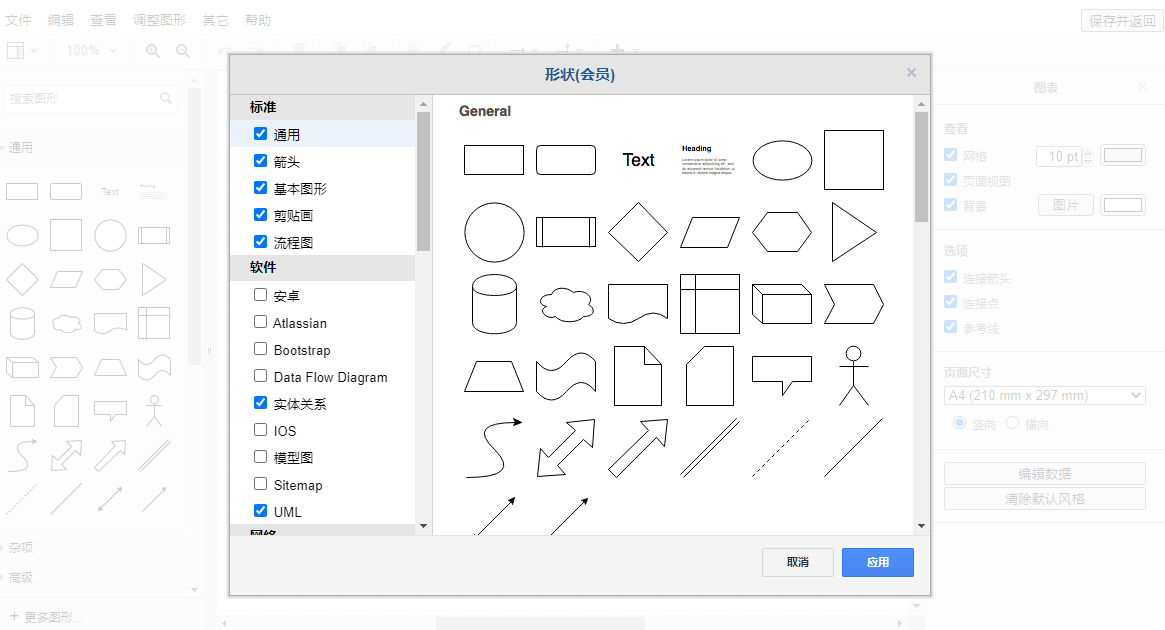This screenshot has height=630, width=1165.
Task: Select the ellipse shape in General
Action: point(782,160)
